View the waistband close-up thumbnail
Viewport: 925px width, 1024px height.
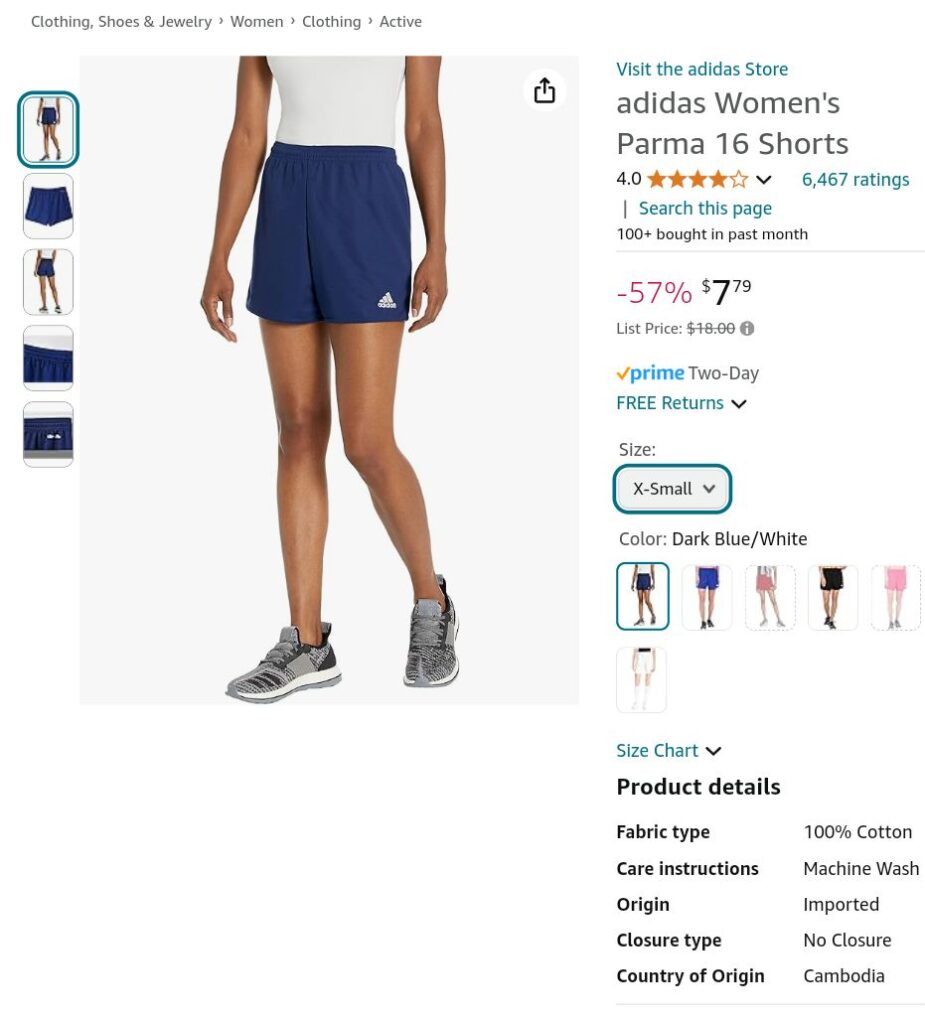tap(48, 358)
